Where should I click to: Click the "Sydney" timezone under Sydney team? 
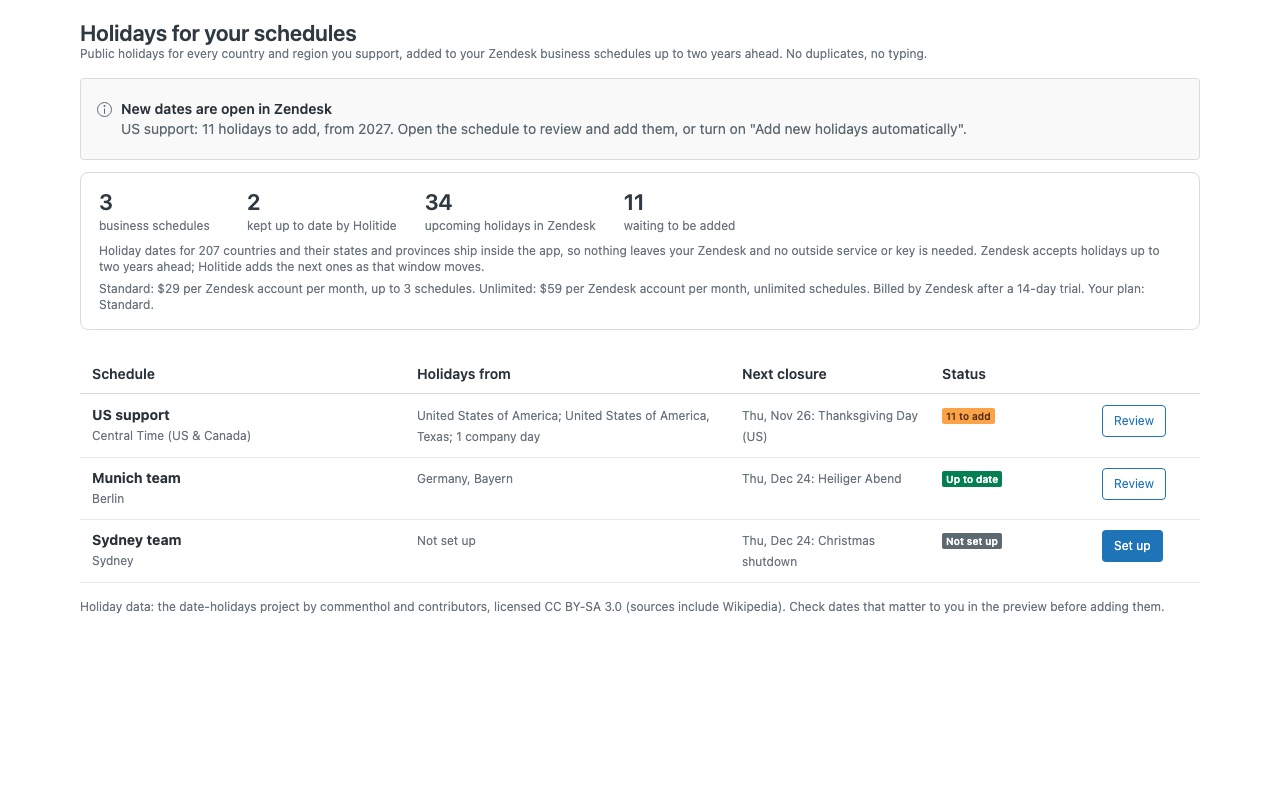(113, 561)
